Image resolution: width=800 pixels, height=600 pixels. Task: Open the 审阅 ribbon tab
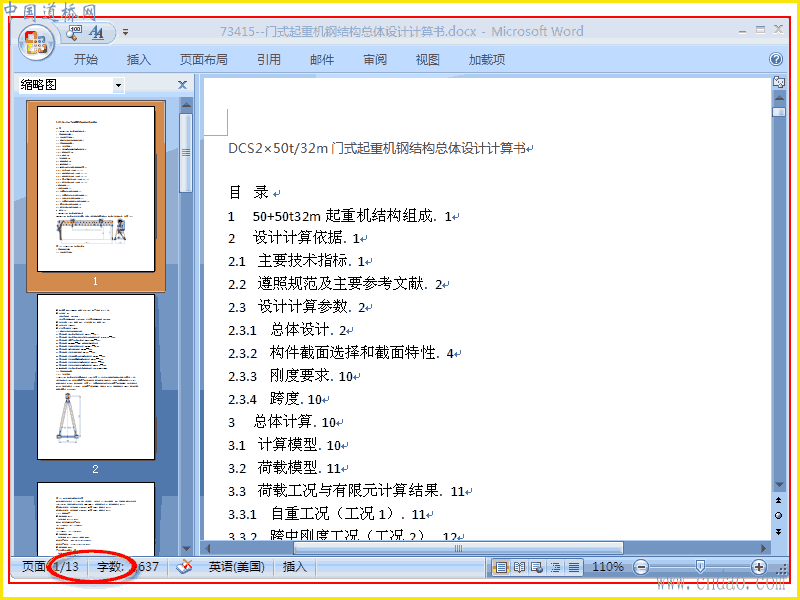[x=375, y=60]
